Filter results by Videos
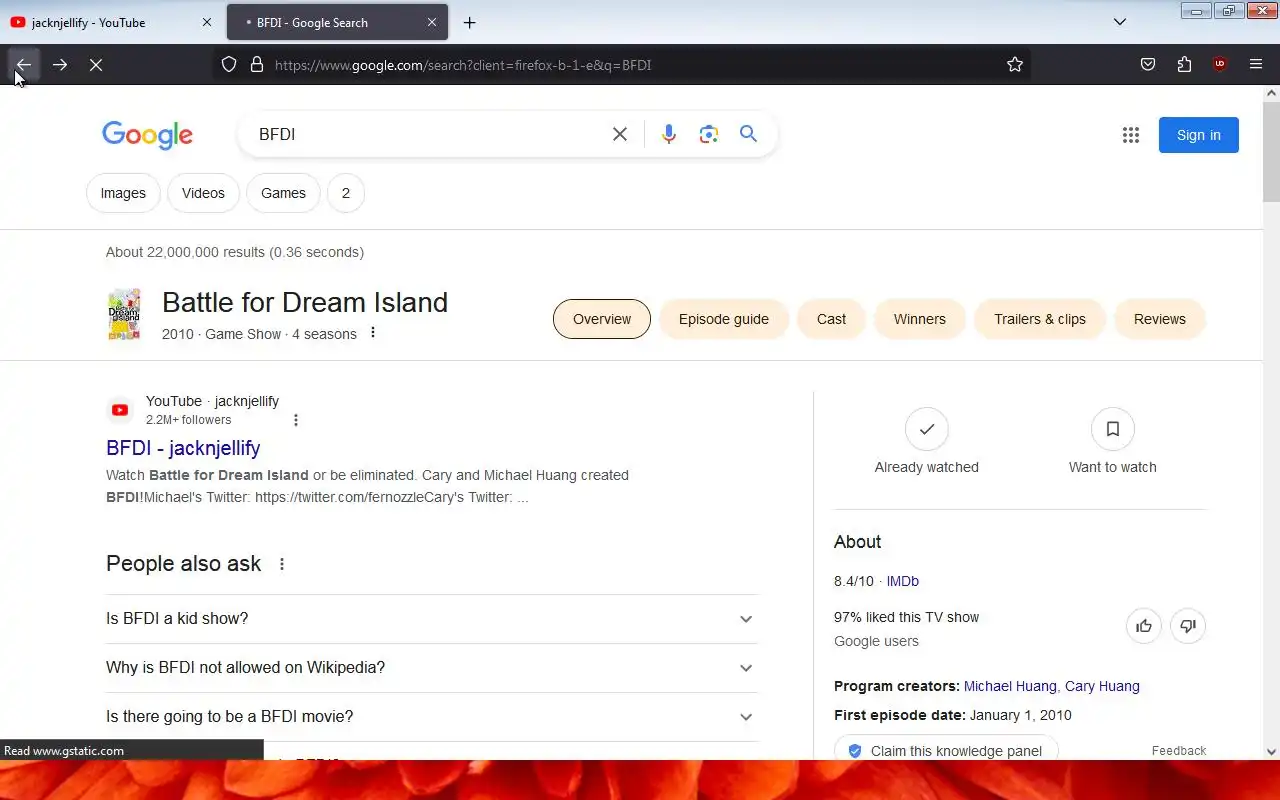 (x=203, y=193)
